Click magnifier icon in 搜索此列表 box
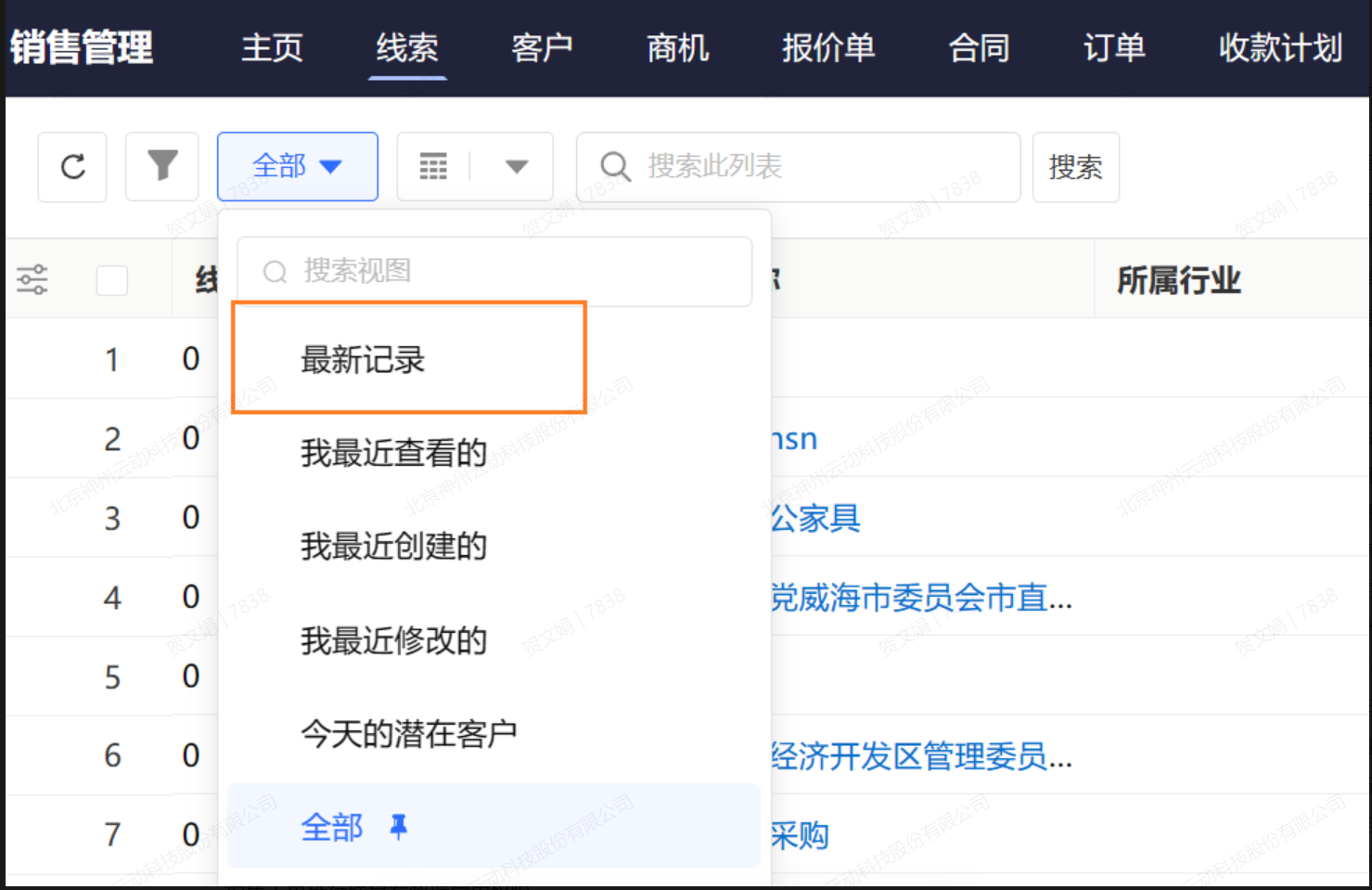1372x890 pixels. click(615, 167)
